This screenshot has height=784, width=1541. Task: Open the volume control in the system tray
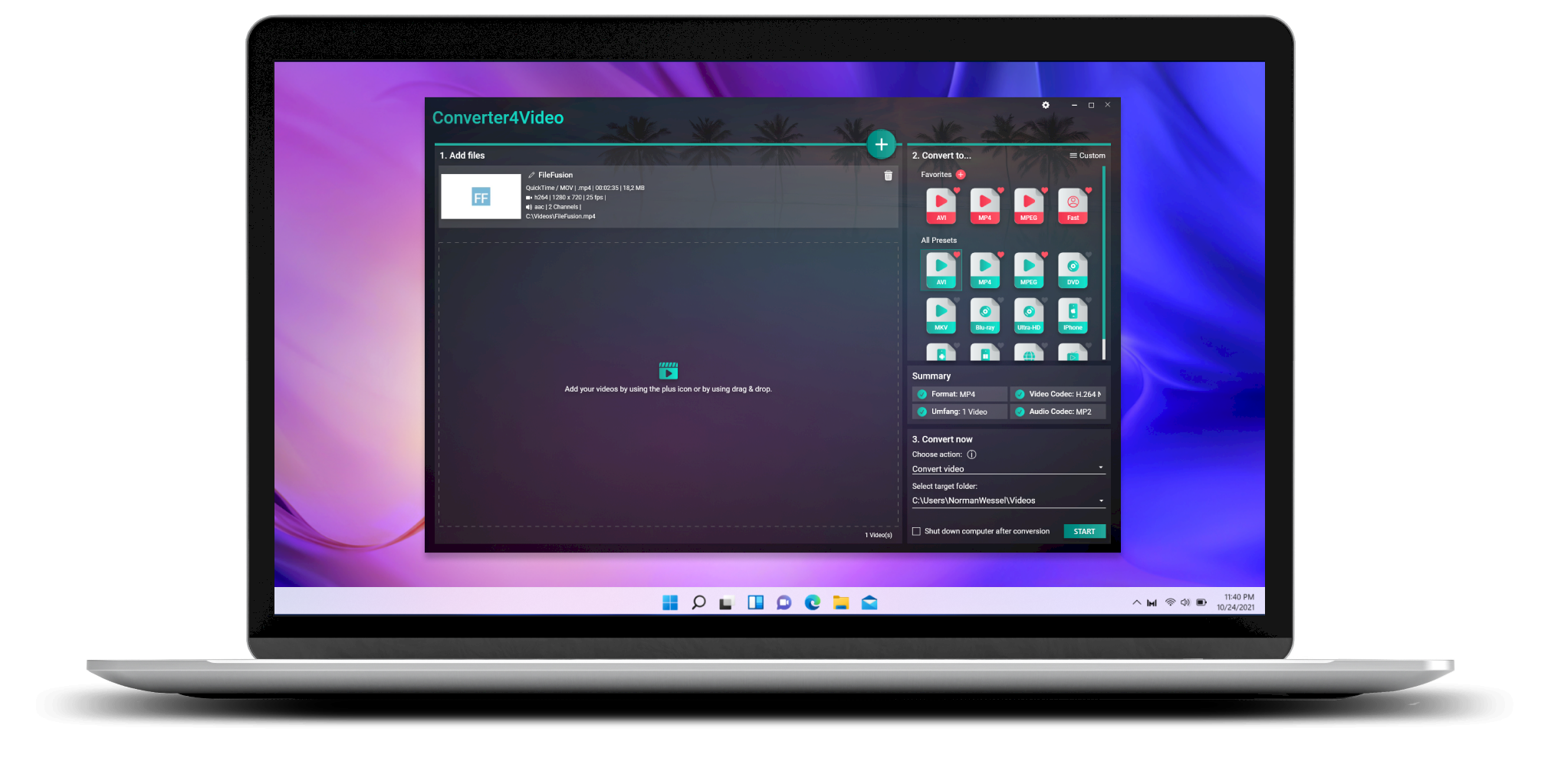coord(1185,602)
